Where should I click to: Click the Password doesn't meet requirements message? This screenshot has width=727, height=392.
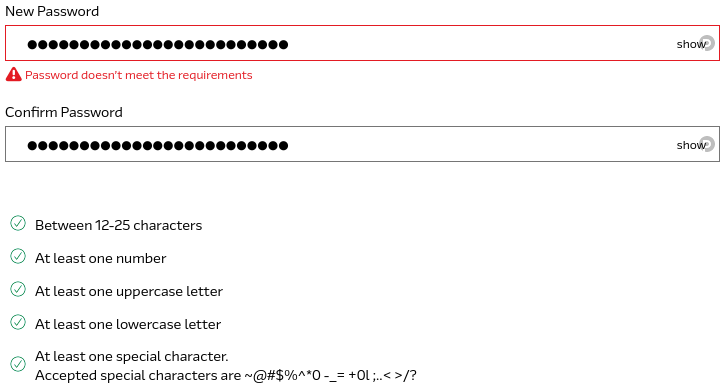coord(139,75)
